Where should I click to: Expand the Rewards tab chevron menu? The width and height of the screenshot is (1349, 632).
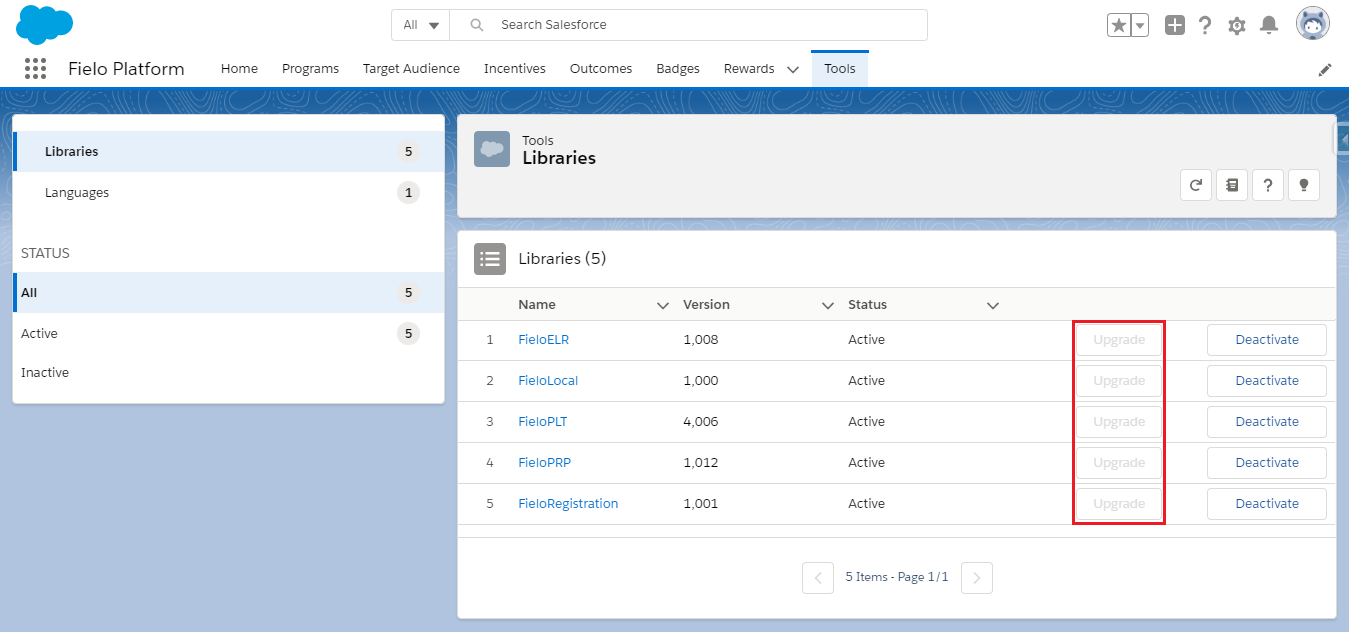point(793,70)
